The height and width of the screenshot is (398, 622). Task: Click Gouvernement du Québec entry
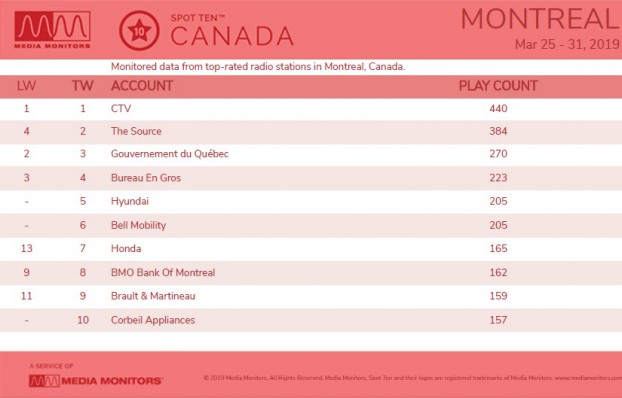click(x=170, y=154)
